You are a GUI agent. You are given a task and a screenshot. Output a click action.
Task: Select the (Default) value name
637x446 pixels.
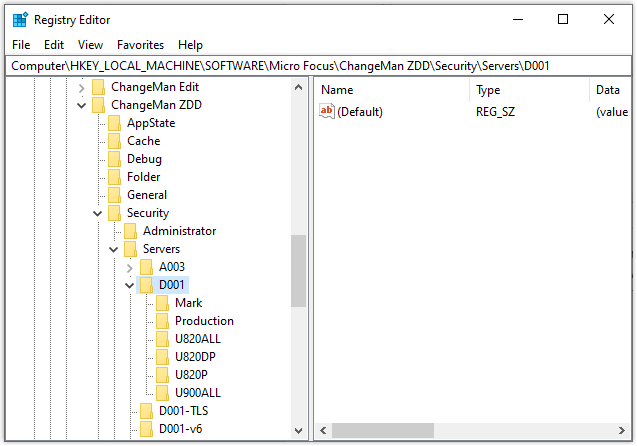point(360,112)
